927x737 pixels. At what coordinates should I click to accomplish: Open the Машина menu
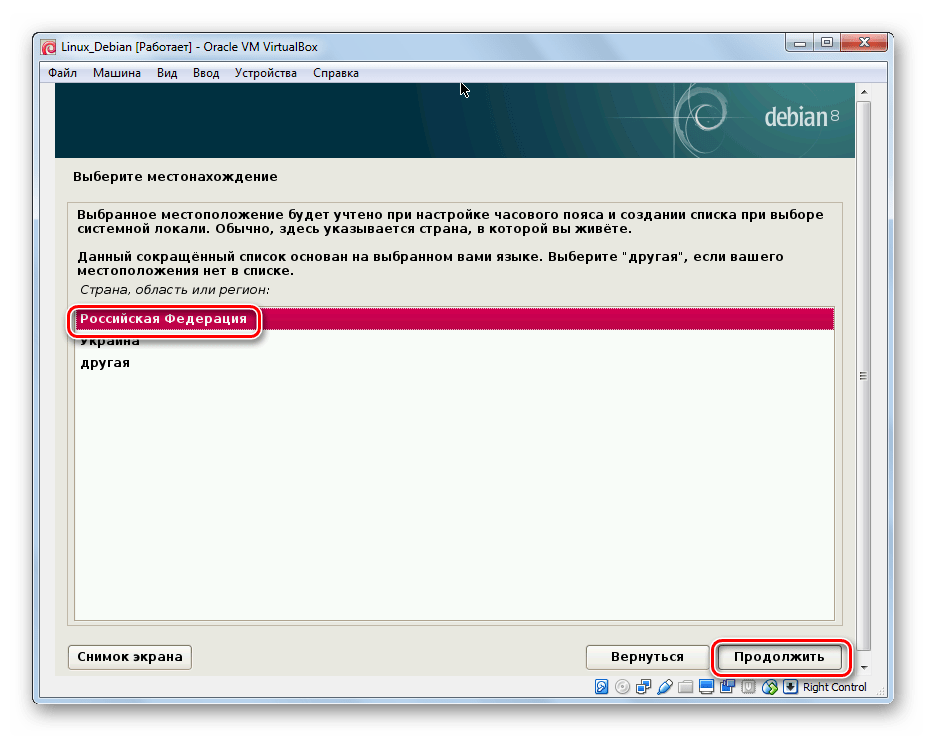(117, 73)
